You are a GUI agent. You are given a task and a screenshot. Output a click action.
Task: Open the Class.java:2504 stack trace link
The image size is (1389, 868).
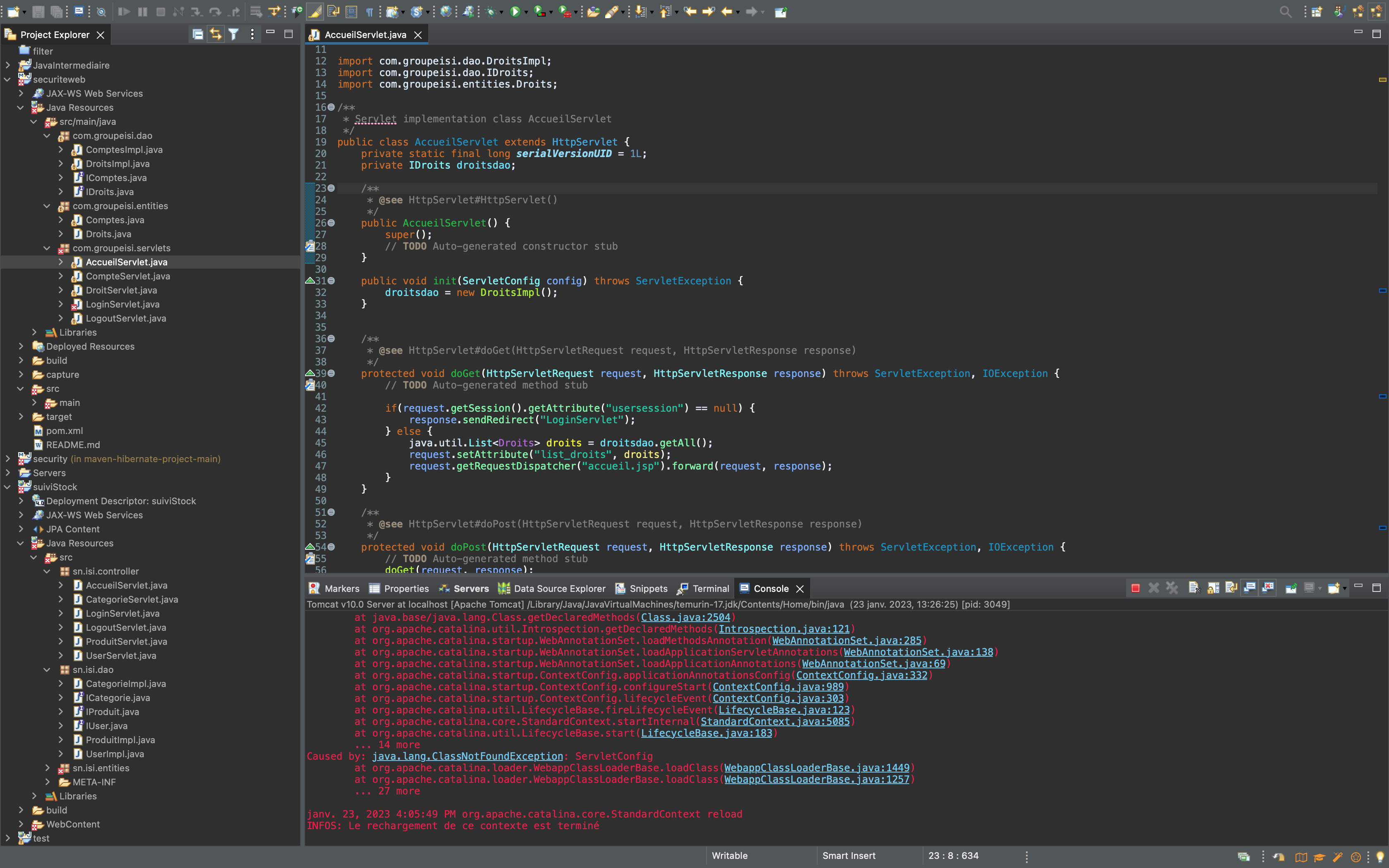click(685, 617)
